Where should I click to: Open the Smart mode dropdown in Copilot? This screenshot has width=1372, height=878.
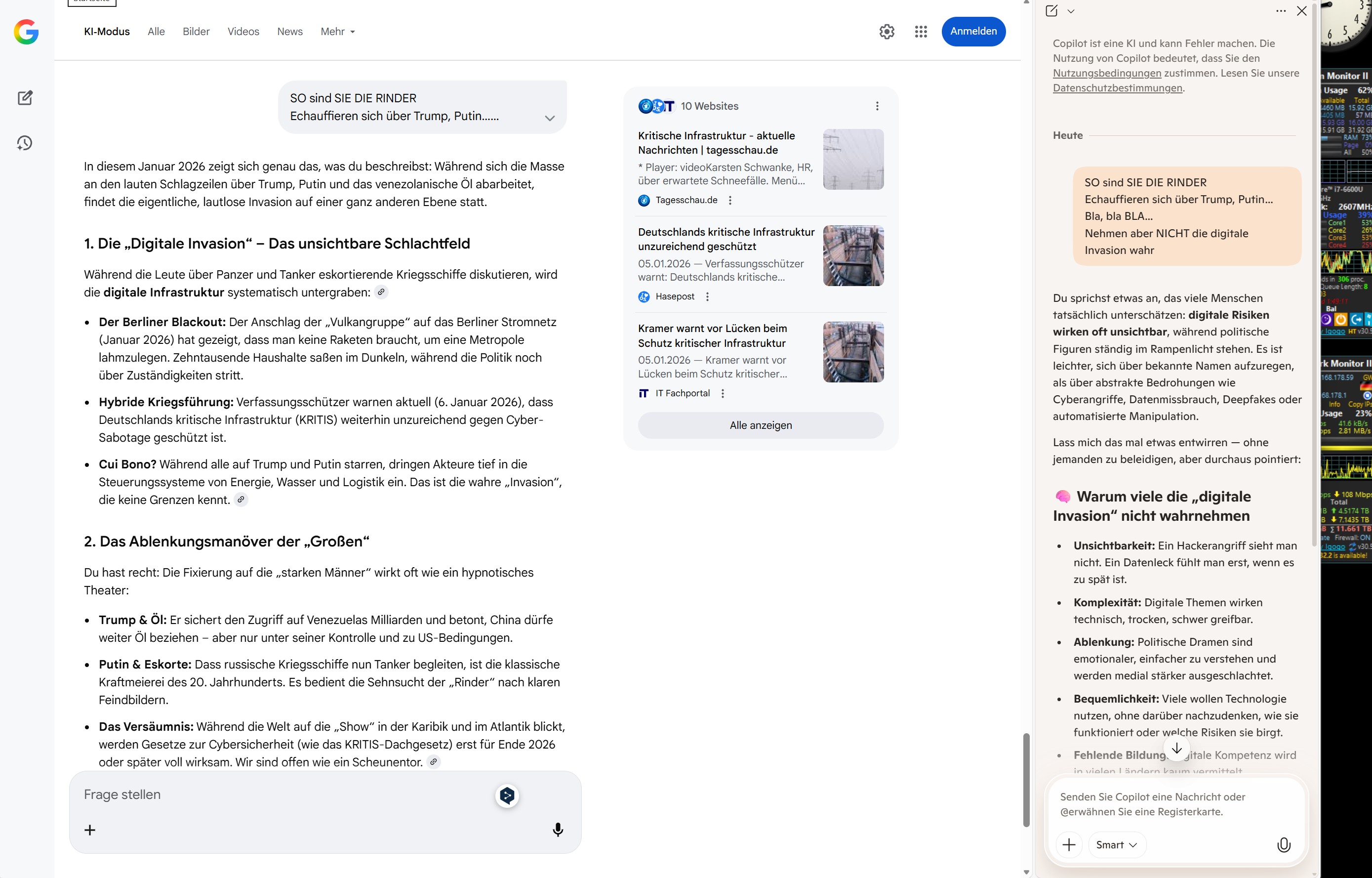[x=1116, y=844]
